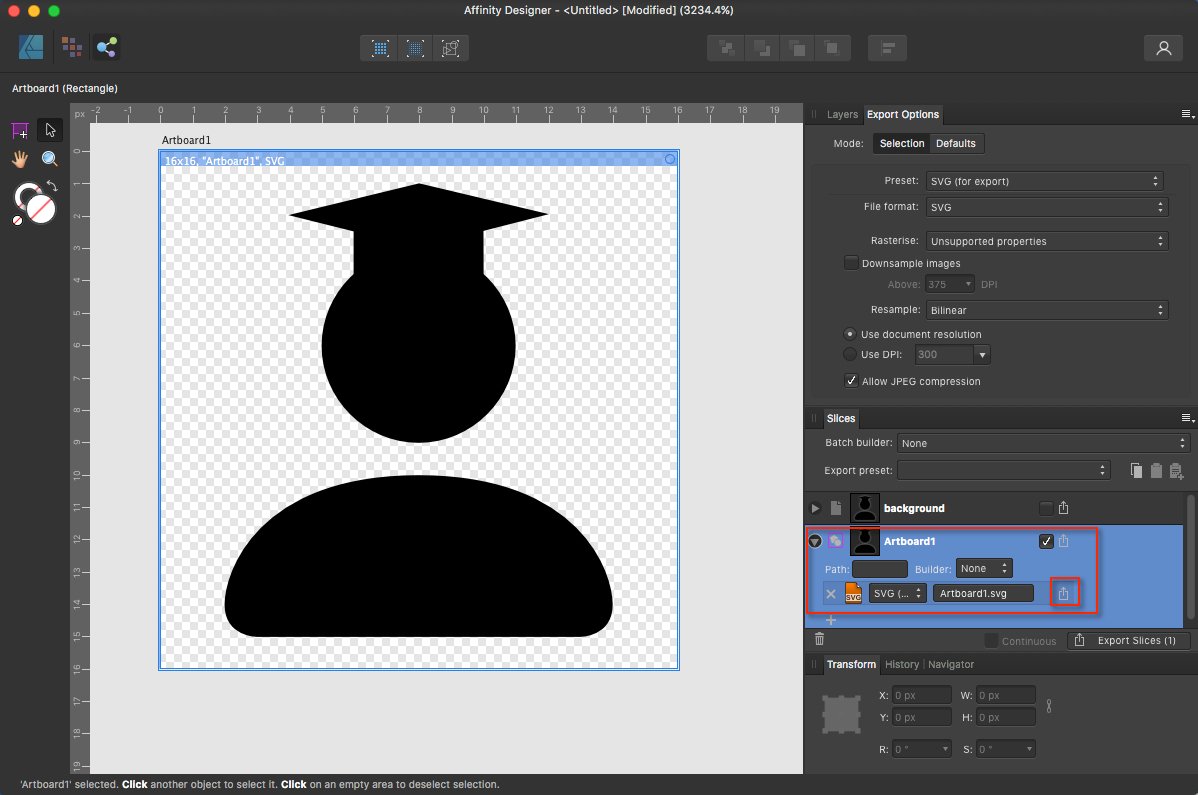Open the Preset dropdown
The height and width of the screenshot is (795, 1198).
1045,181
